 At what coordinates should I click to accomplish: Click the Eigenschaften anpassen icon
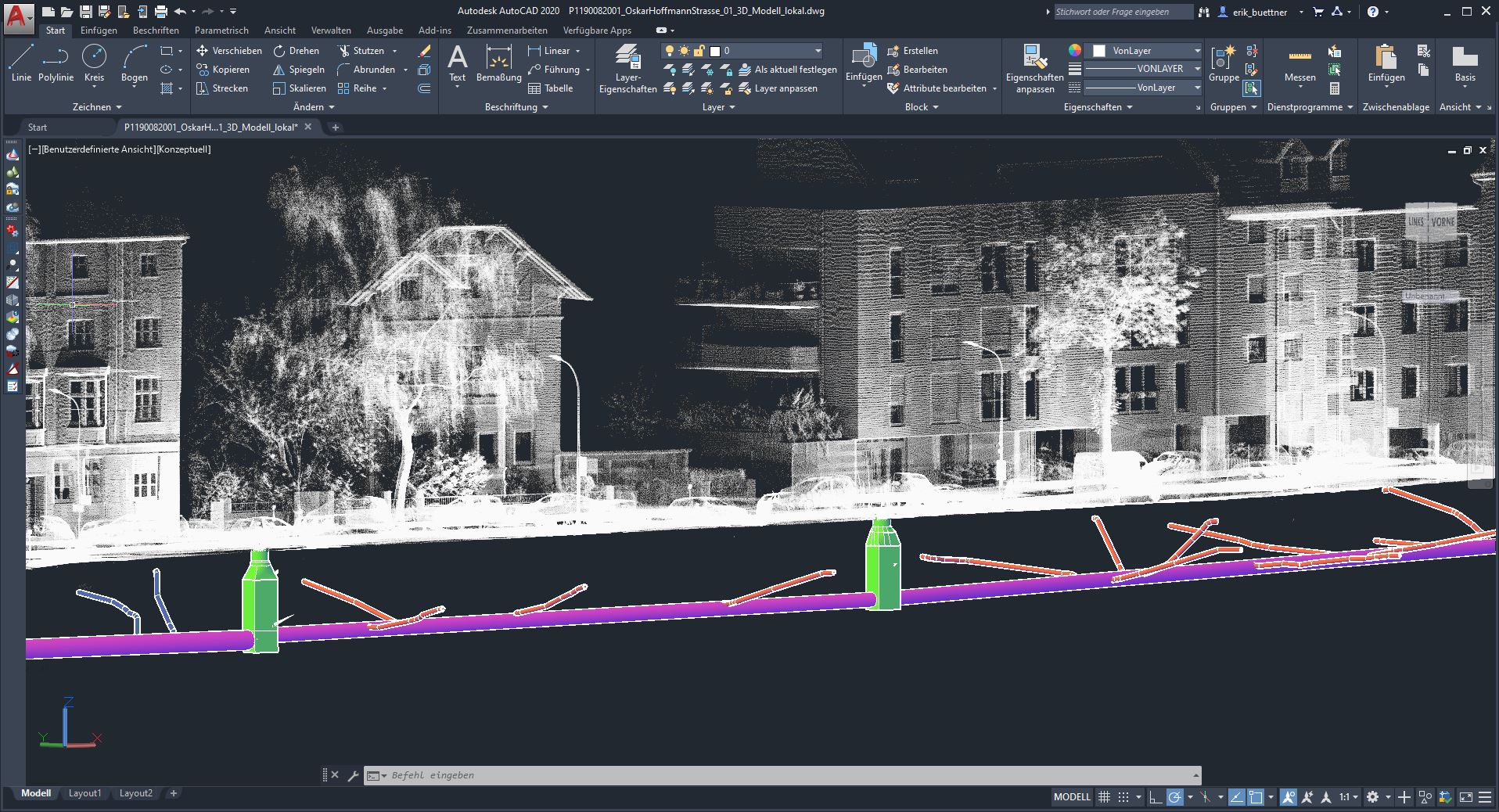coord(1034,69)
